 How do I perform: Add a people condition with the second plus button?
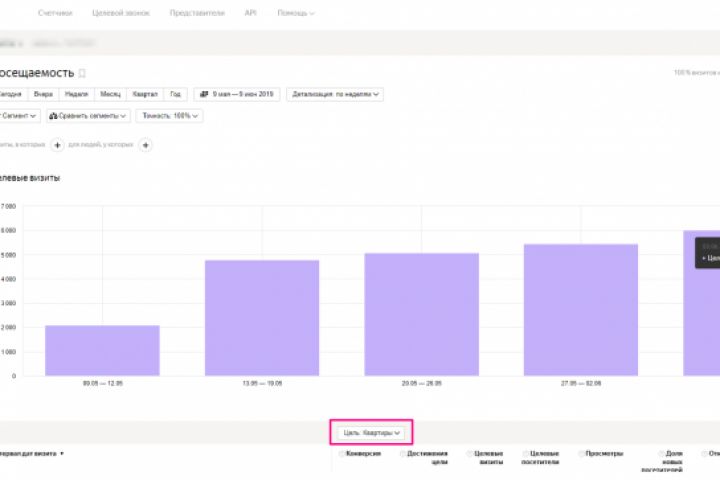(146, 145)
